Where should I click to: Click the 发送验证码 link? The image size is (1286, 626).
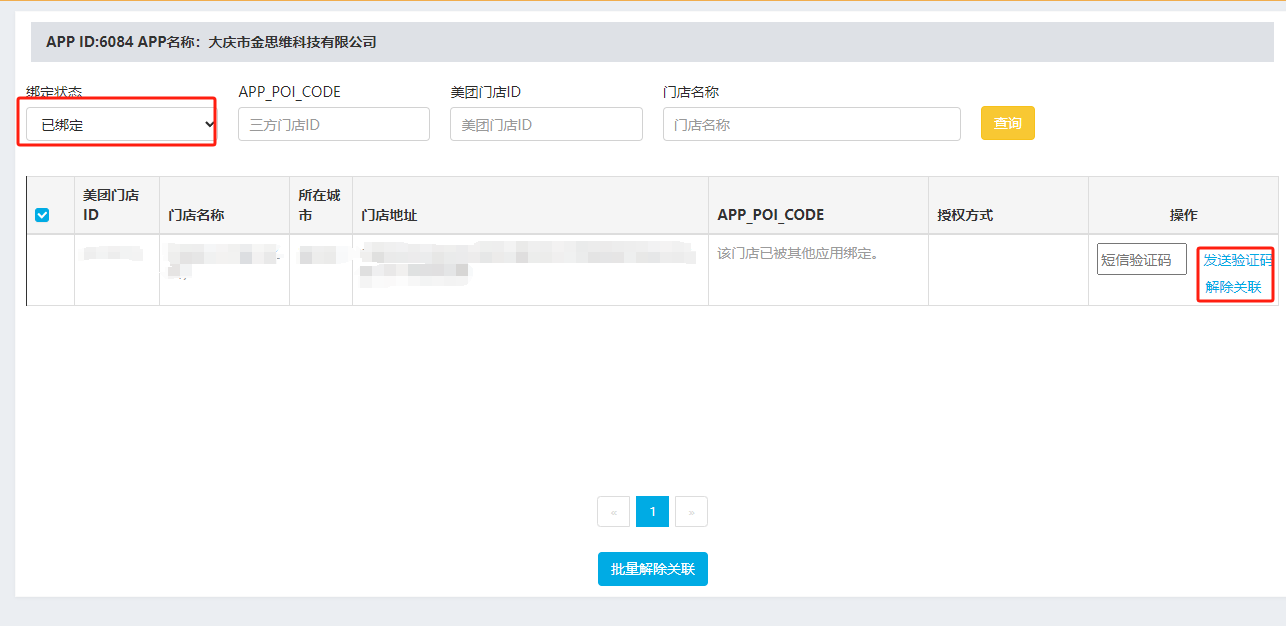point(1237,260)
